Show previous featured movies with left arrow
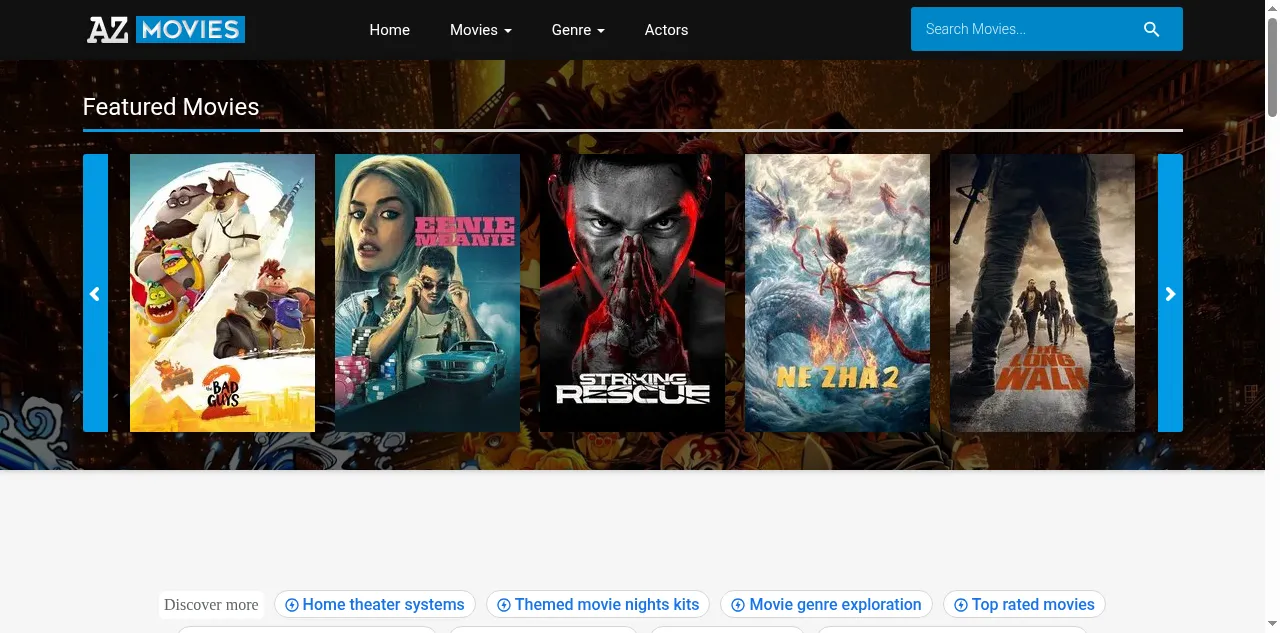This screenshot has width=1280, height=633. [95, 293]
